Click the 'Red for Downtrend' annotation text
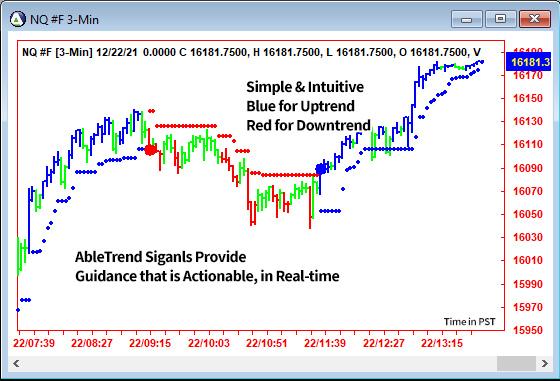Screen dimensions: 560x381 [309, 125]
